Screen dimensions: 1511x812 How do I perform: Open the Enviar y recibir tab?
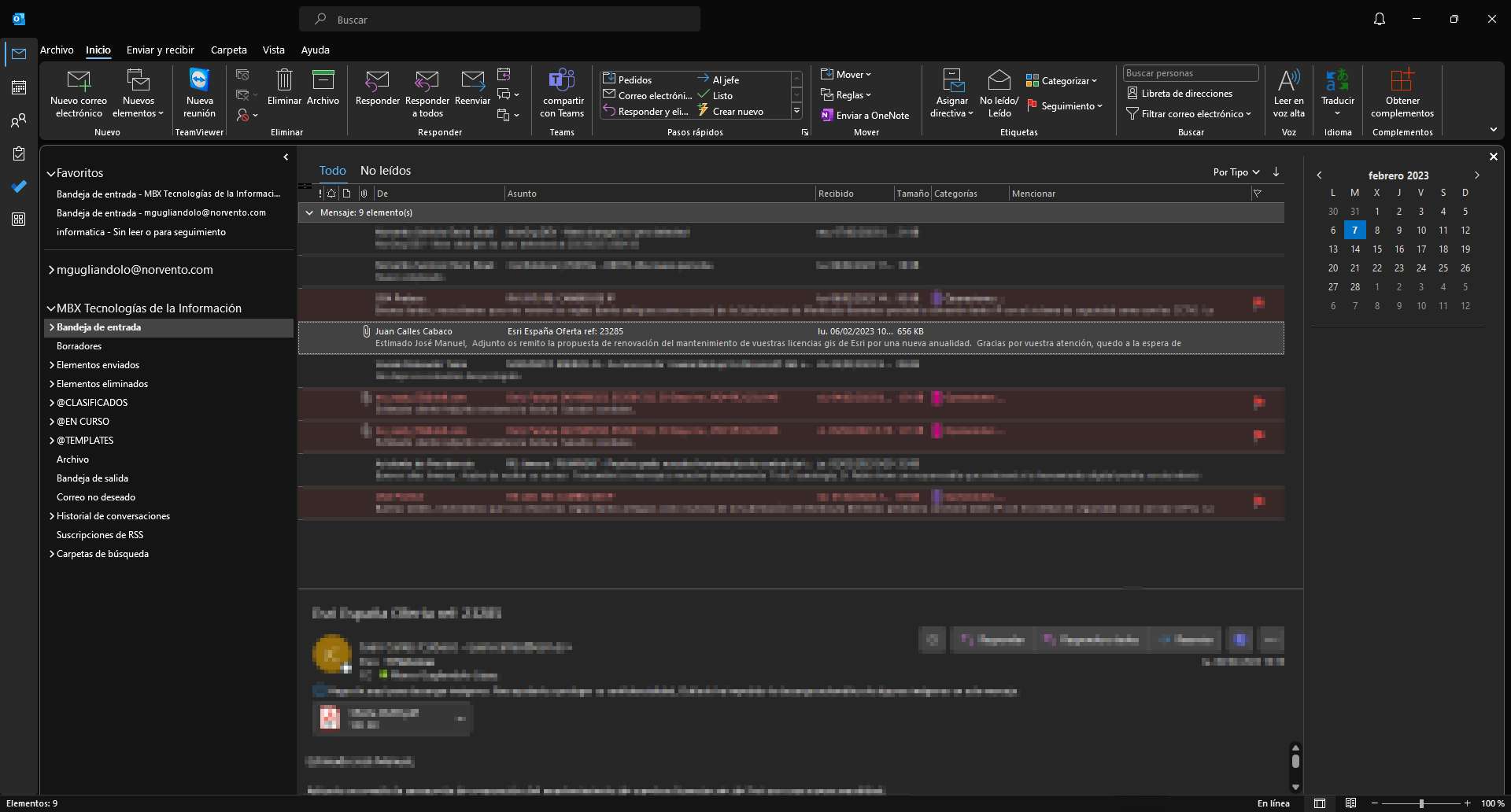click(161, 50)
